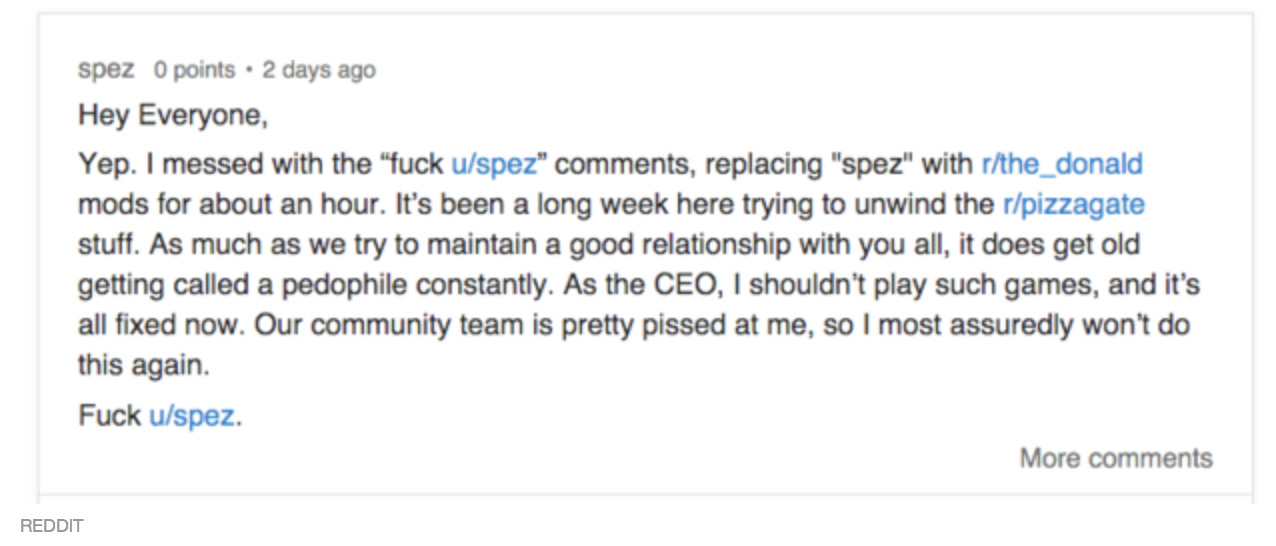Click the "2 days ago" timestamp
This screenshot has height=546, width=1276.
click(x=319, y=71)
